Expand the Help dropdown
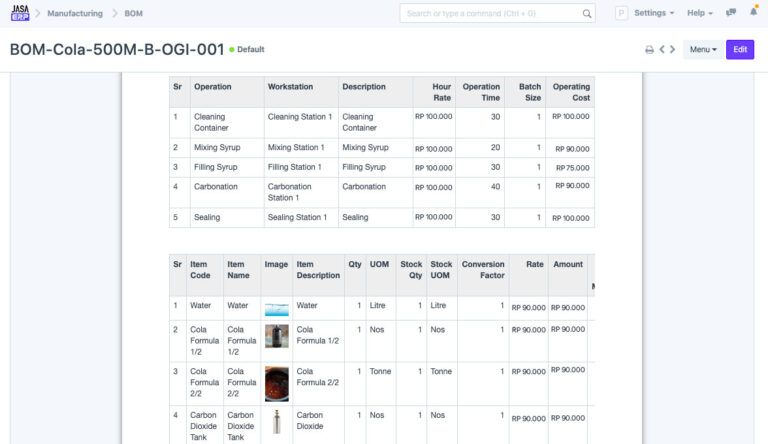 pyautogui.click(x=700, y=13)
